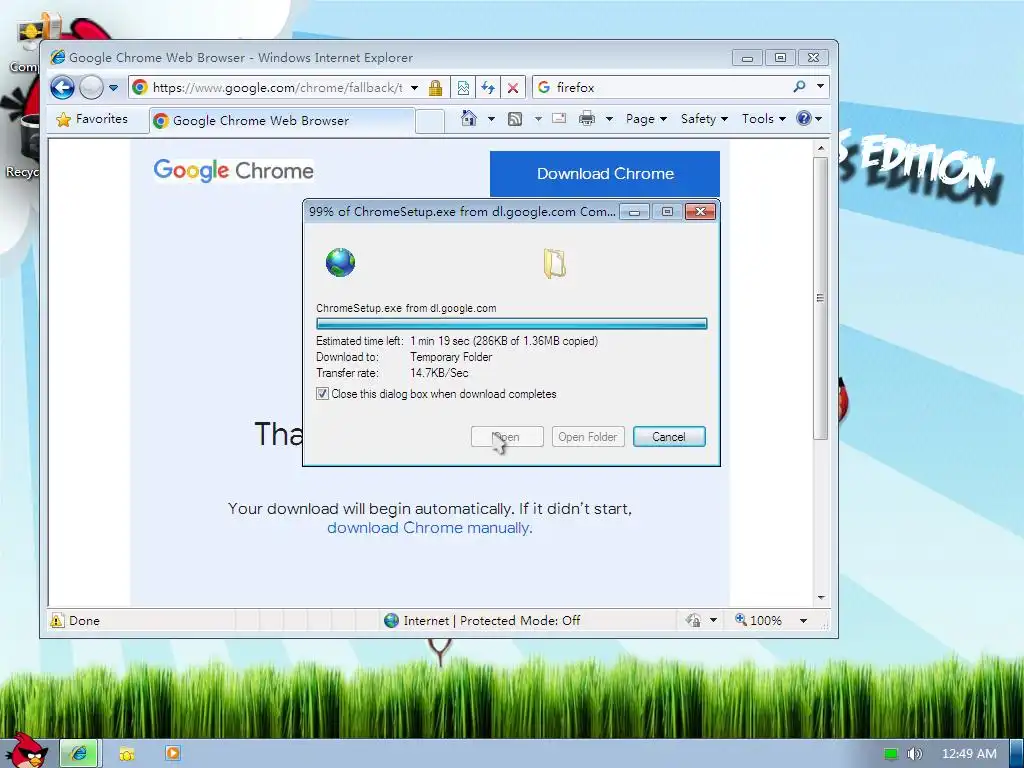This screenshot has width=1024, height=768.
Task: Click the Google Chrome logo
Action: (234, 170)
